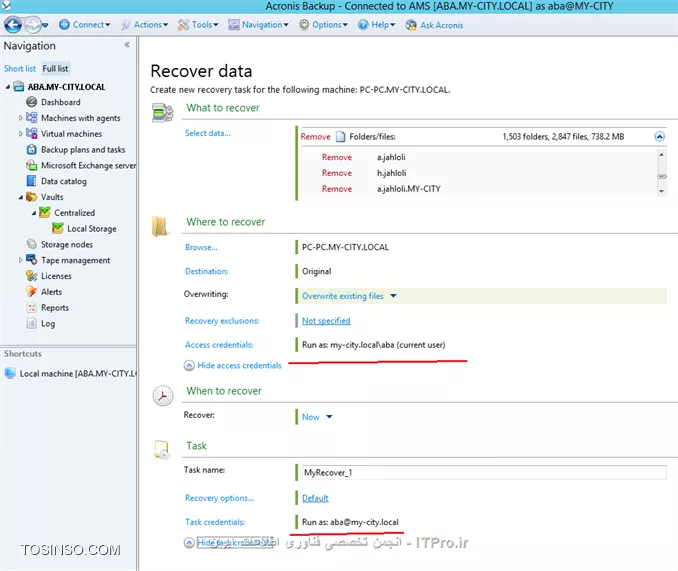678x571 pixels.
Task: Click the Data catalog icon
Action: (x=32, y=181)
